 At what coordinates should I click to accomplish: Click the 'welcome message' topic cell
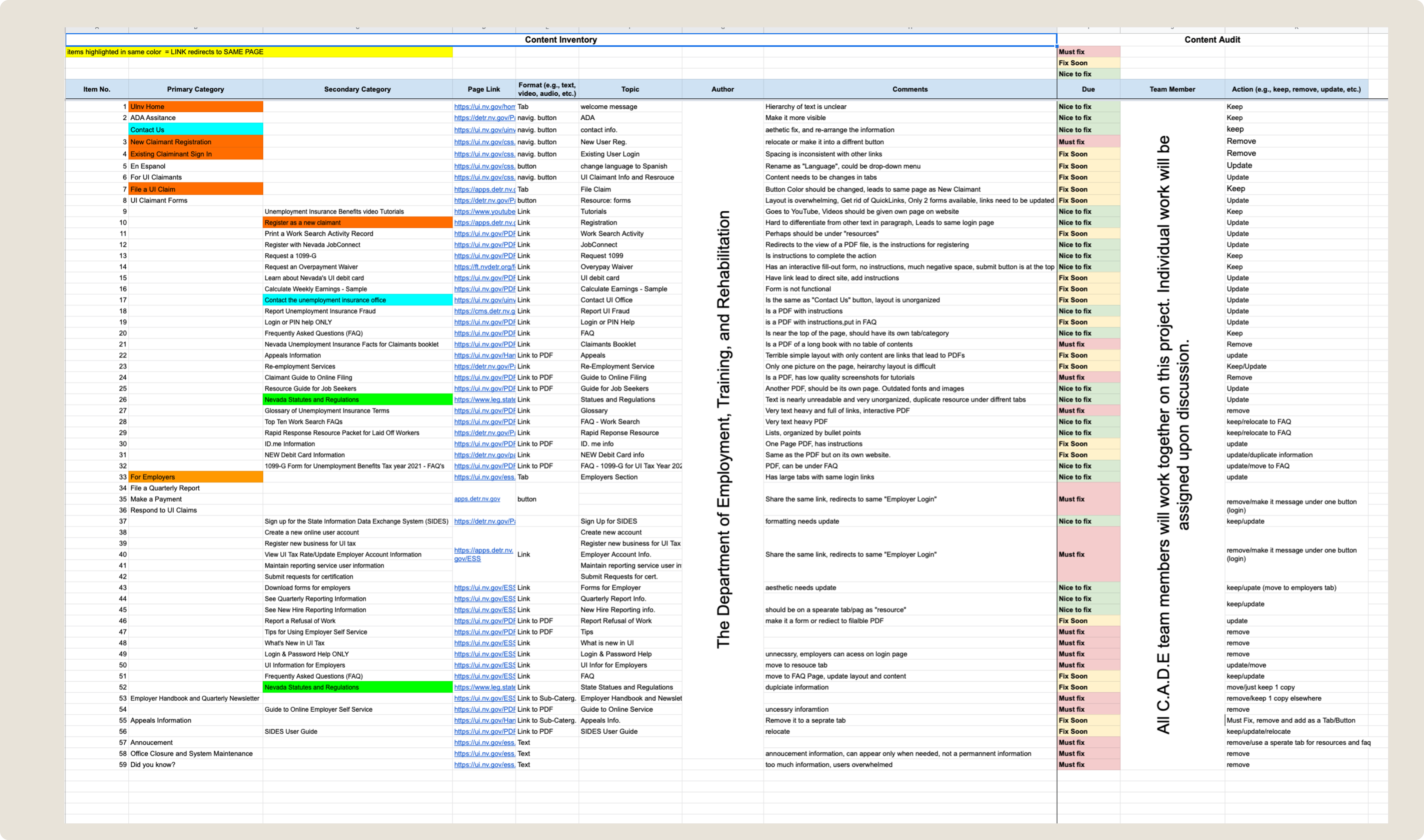tap(630, 106)
